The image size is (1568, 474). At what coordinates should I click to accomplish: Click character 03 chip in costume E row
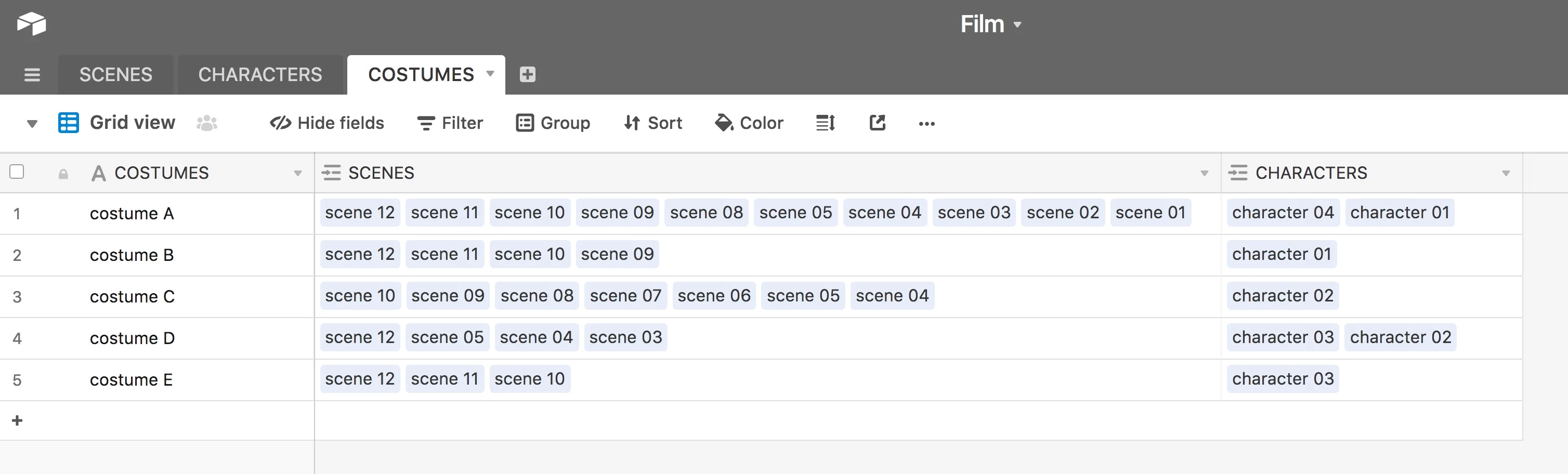pyautogui.click(x=1283, y=378)
